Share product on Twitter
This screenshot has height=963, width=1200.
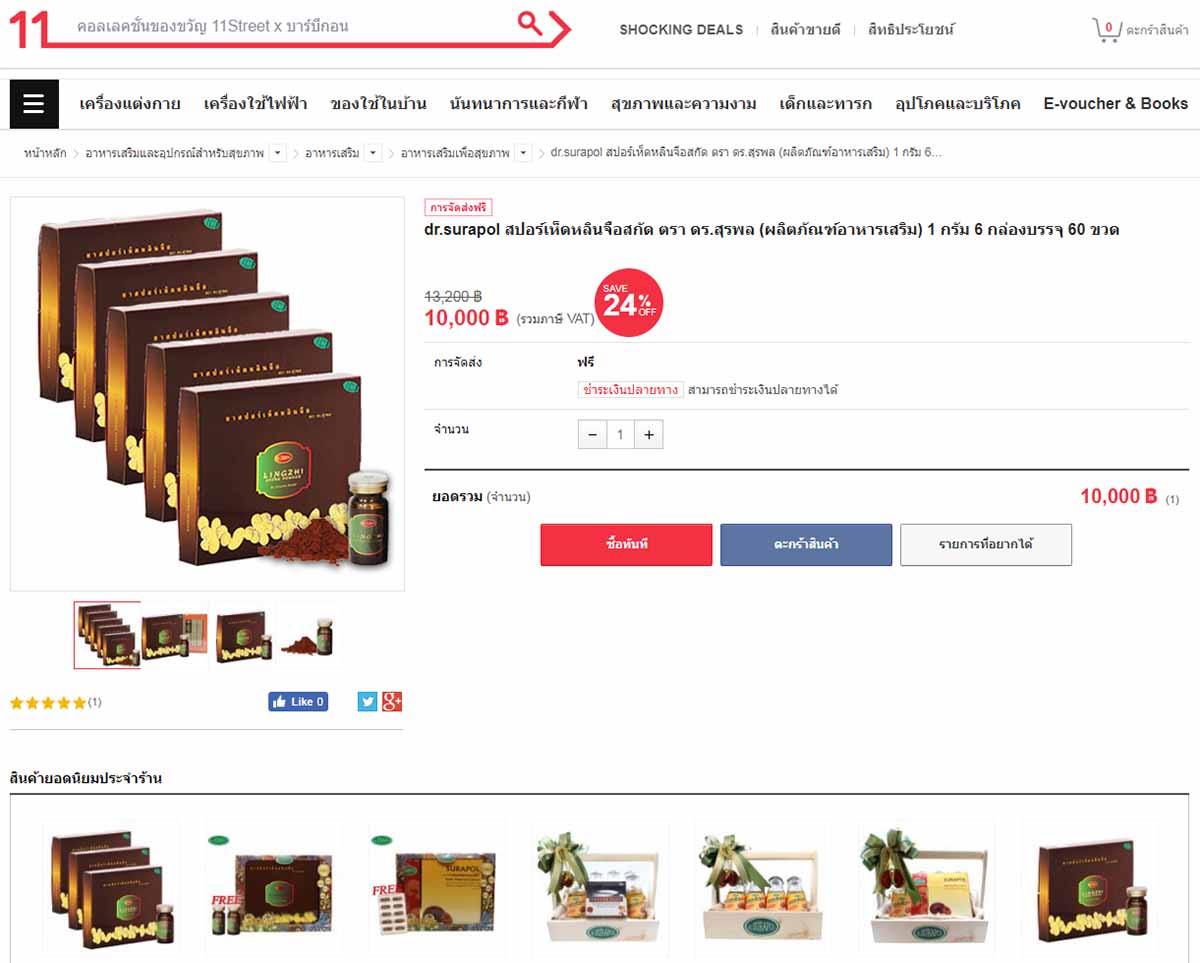pos(367,702)
